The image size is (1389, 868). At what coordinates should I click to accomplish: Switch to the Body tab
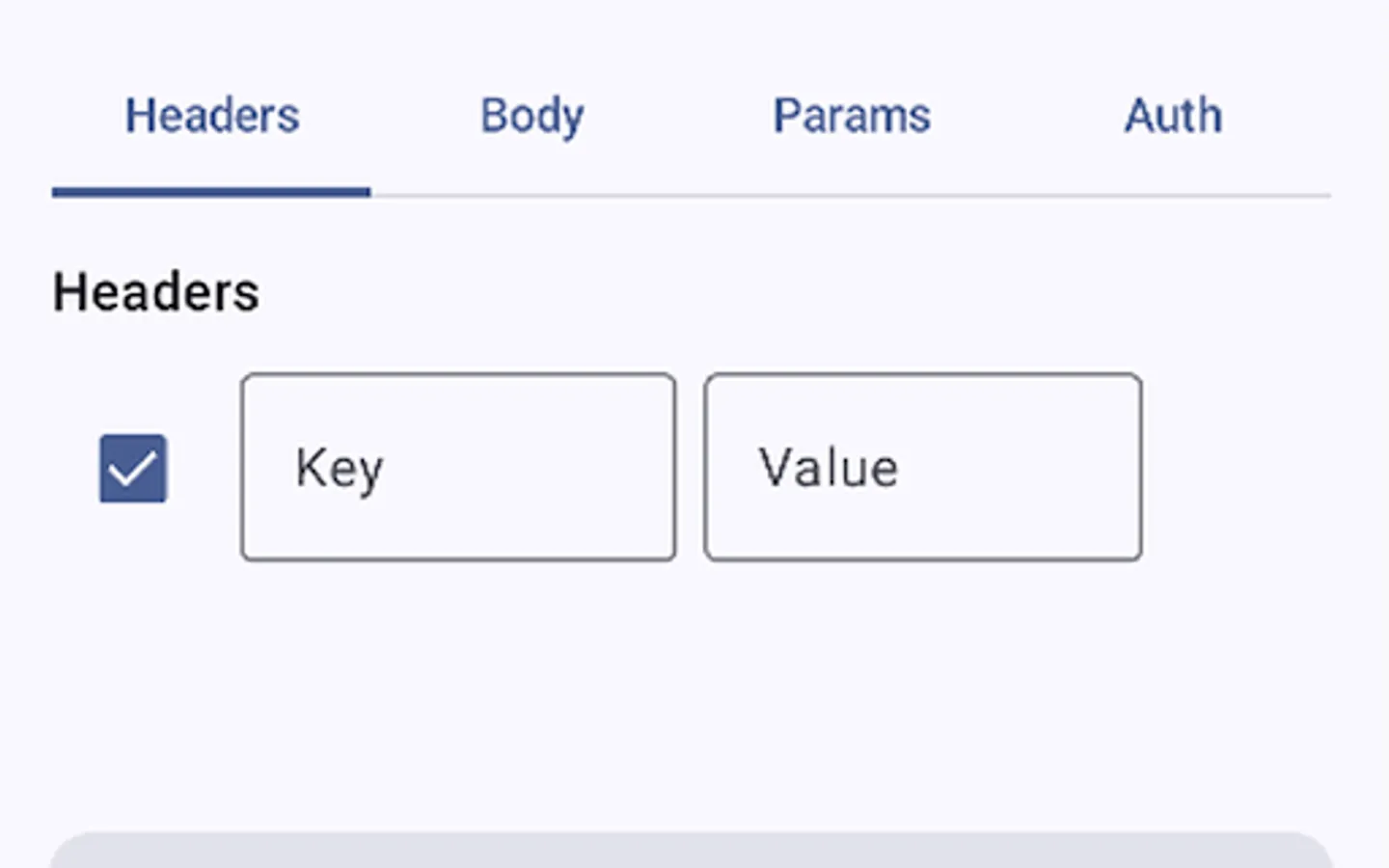(531, 117)
